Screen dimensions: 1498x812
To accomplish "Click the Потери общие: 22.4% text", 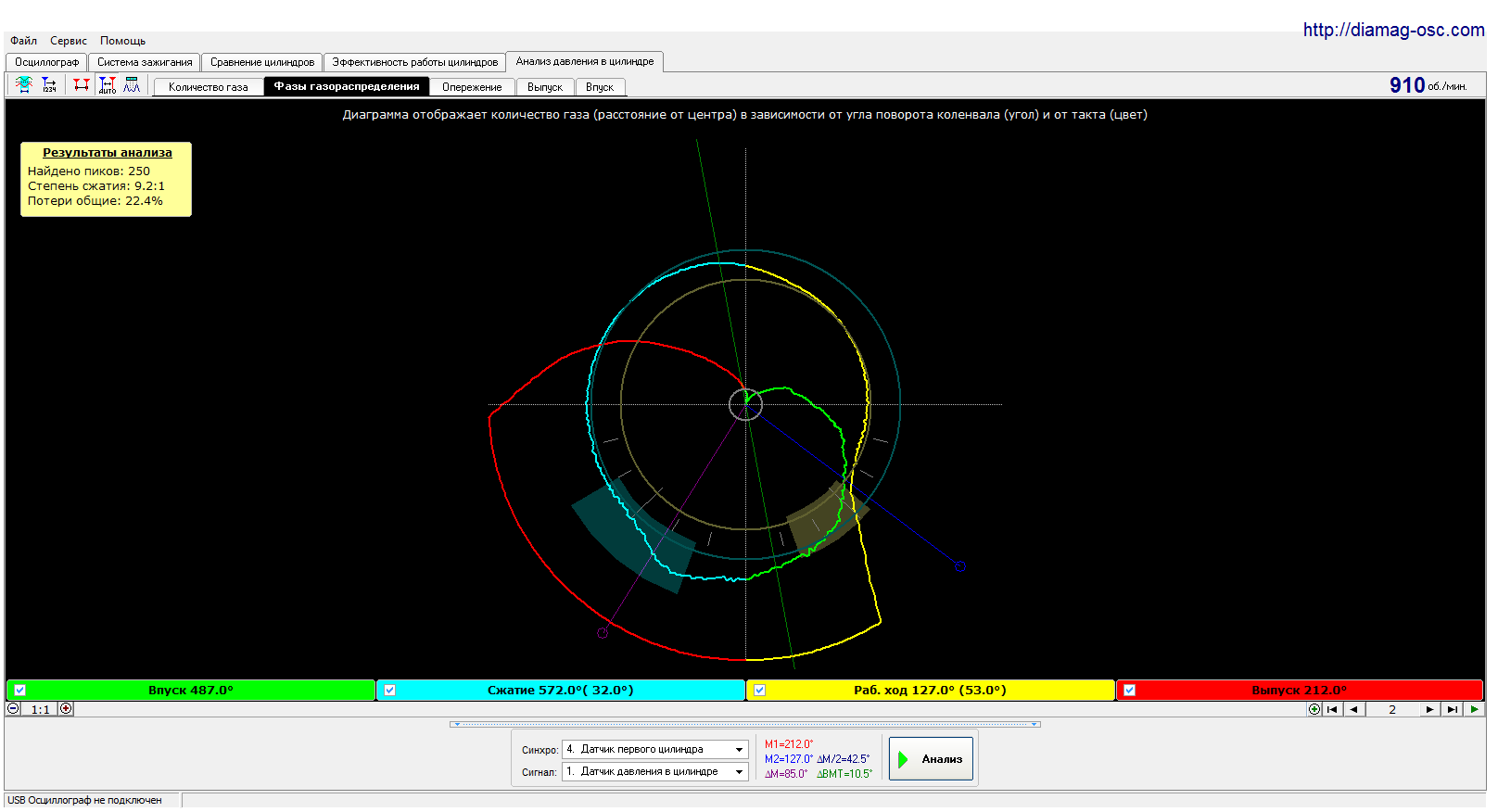I will click(95, 201).
